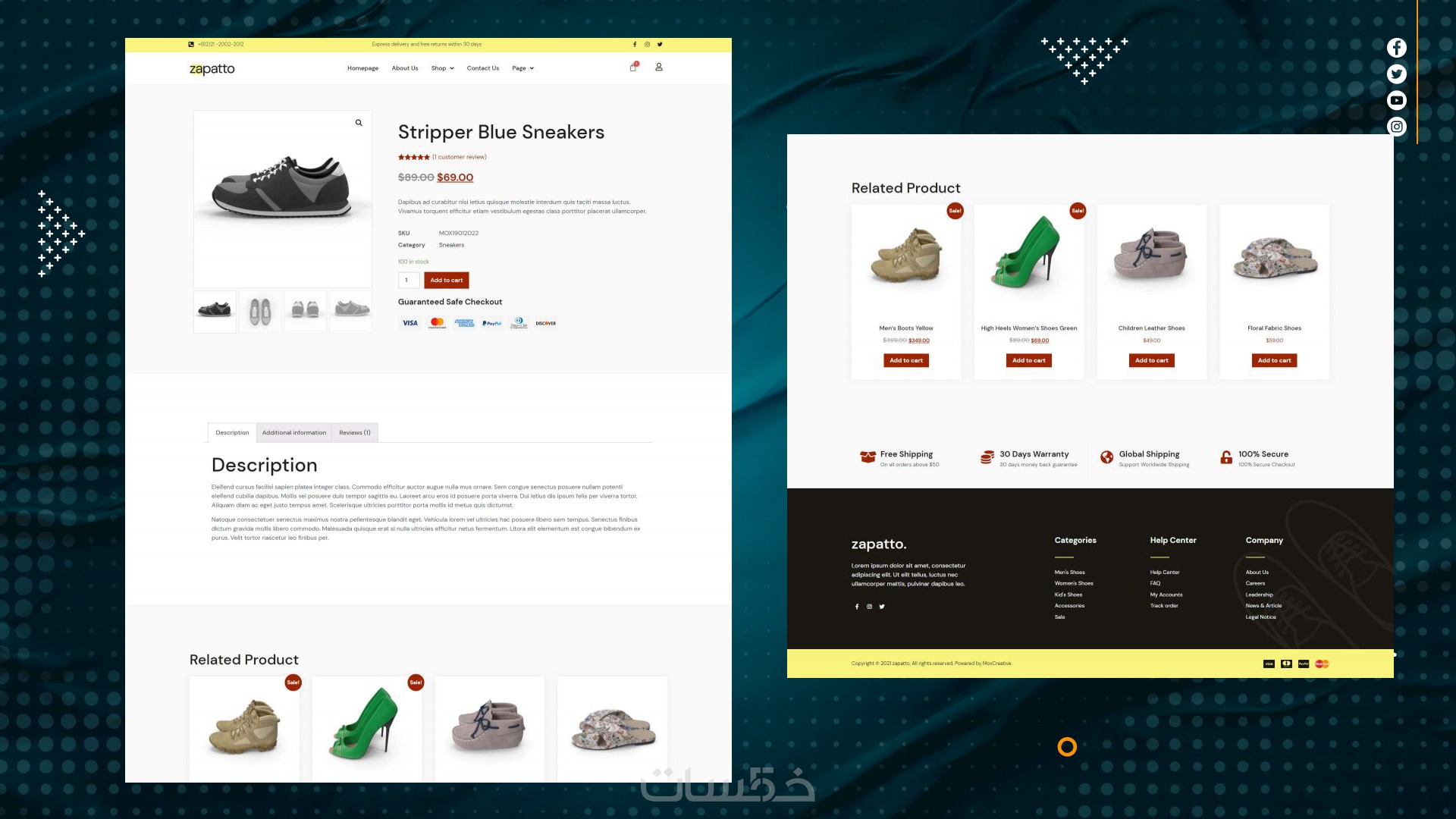
Task: Expand the Shop dropdown menu
Action: [x=442, y=68]
